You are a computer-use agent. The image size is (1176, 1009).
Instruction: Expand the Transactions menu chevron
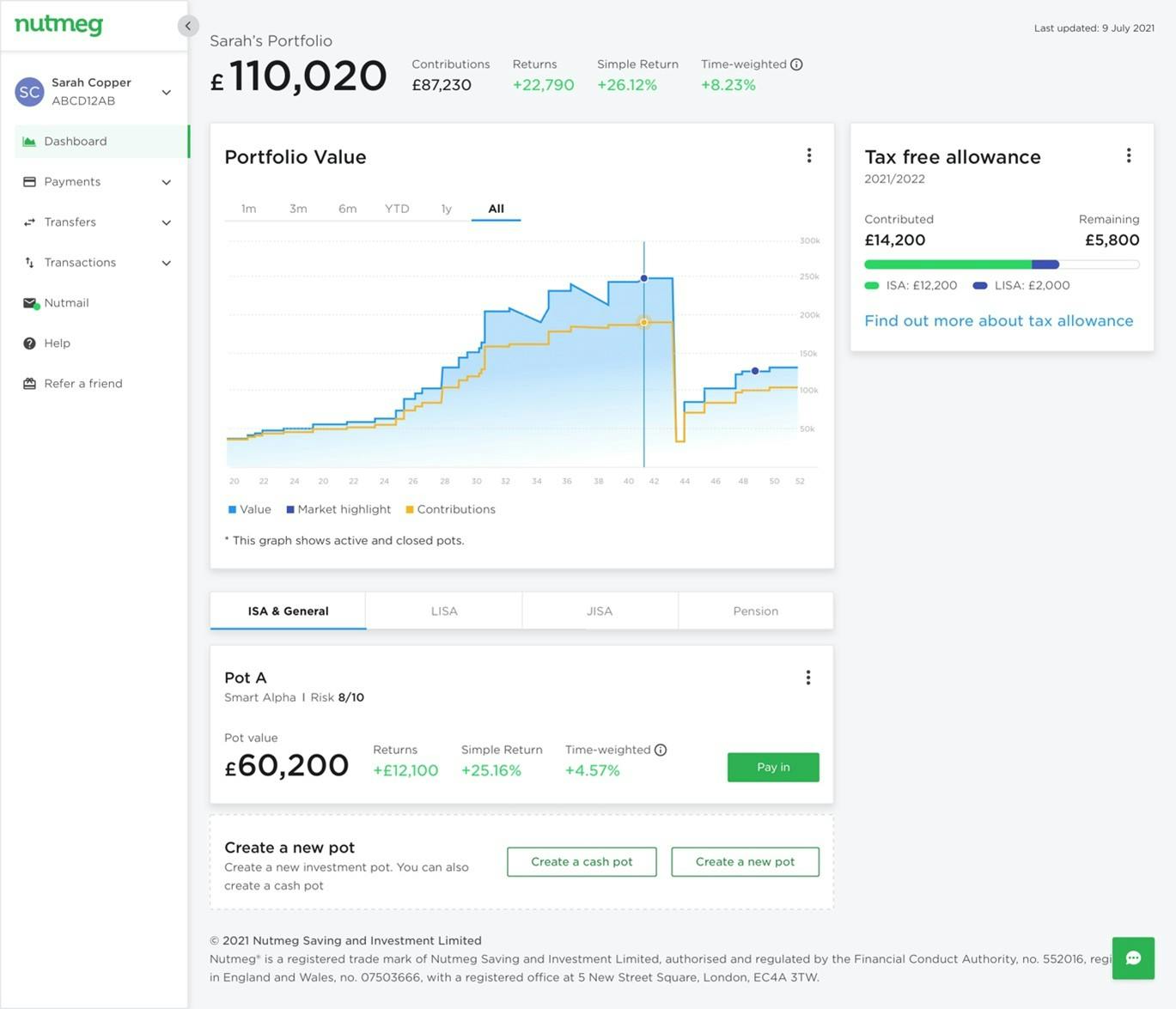coord(167,263)
